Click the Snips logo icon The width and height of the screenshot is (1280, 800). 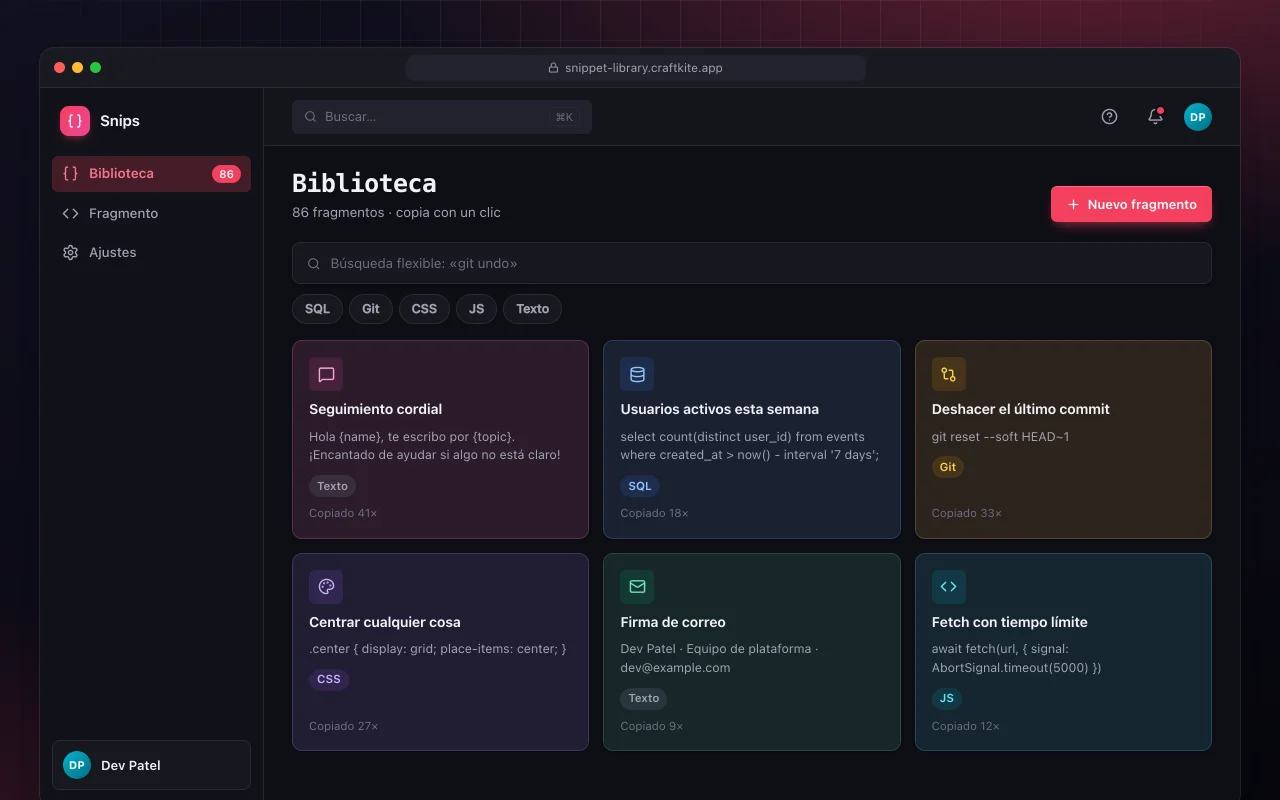click(x=75, y=121)
